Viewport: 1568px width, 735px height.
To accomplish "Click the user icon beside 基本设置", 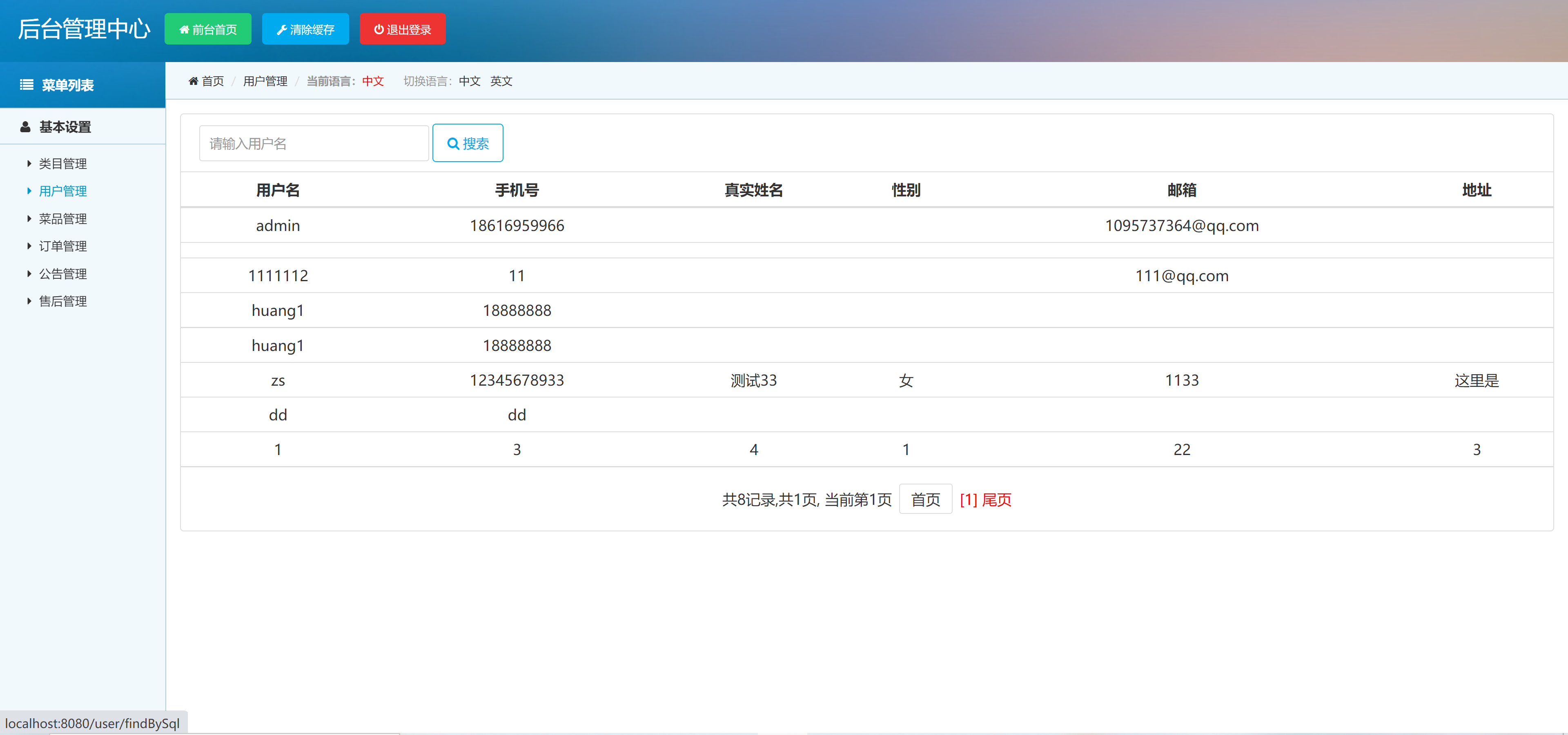I will pyautogui.click(x=25, y=127).
